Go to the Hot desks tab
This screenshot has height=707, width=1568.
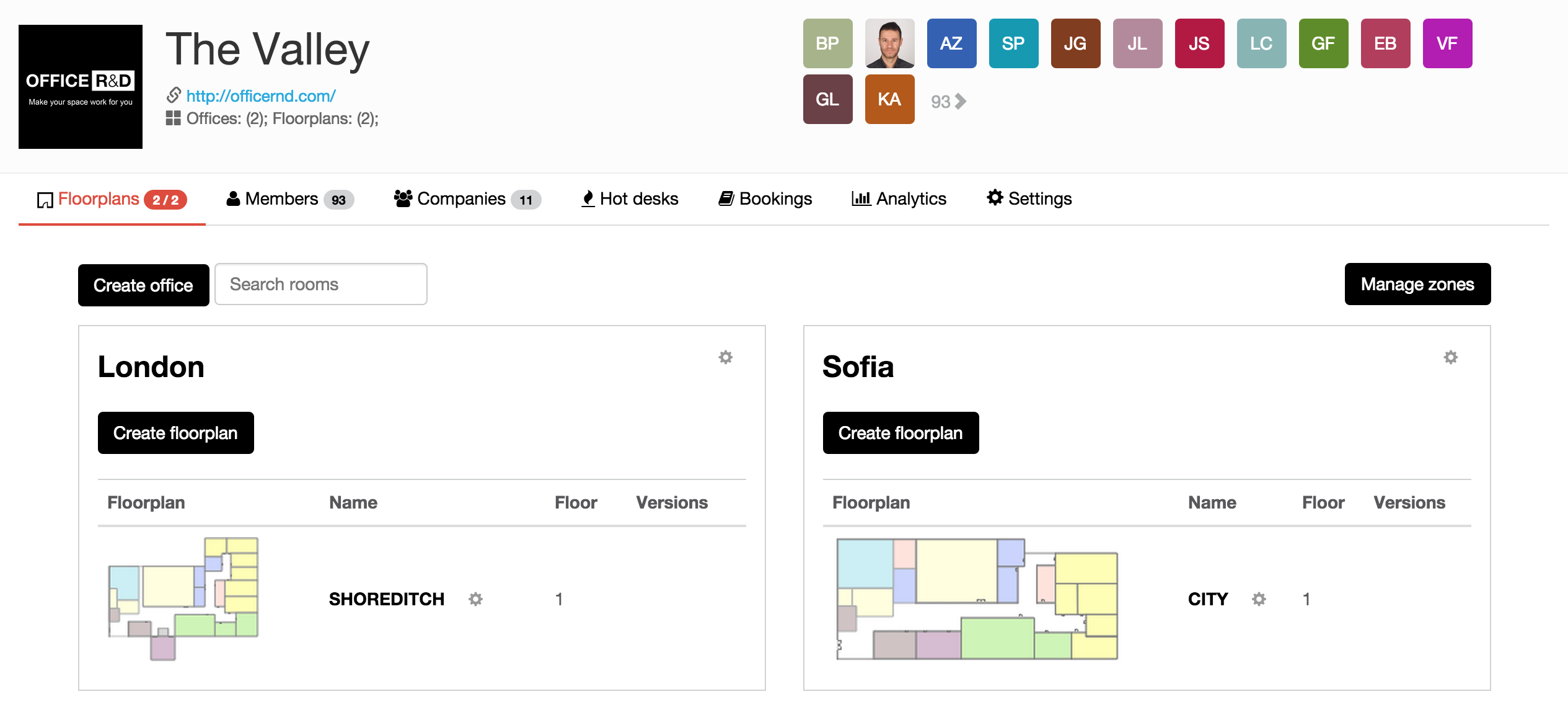(630, 199)
